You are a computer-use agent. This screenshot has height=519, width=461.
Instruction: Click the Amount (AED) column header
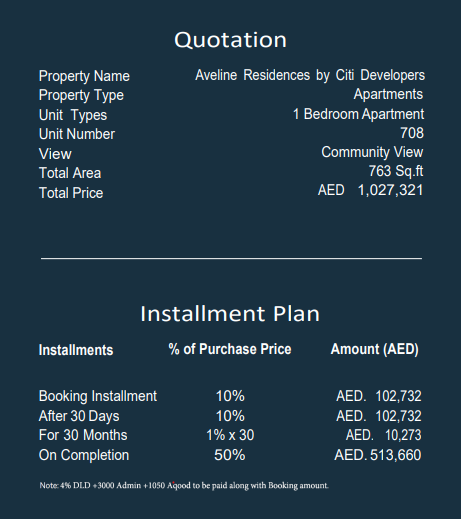pos(375,349)
